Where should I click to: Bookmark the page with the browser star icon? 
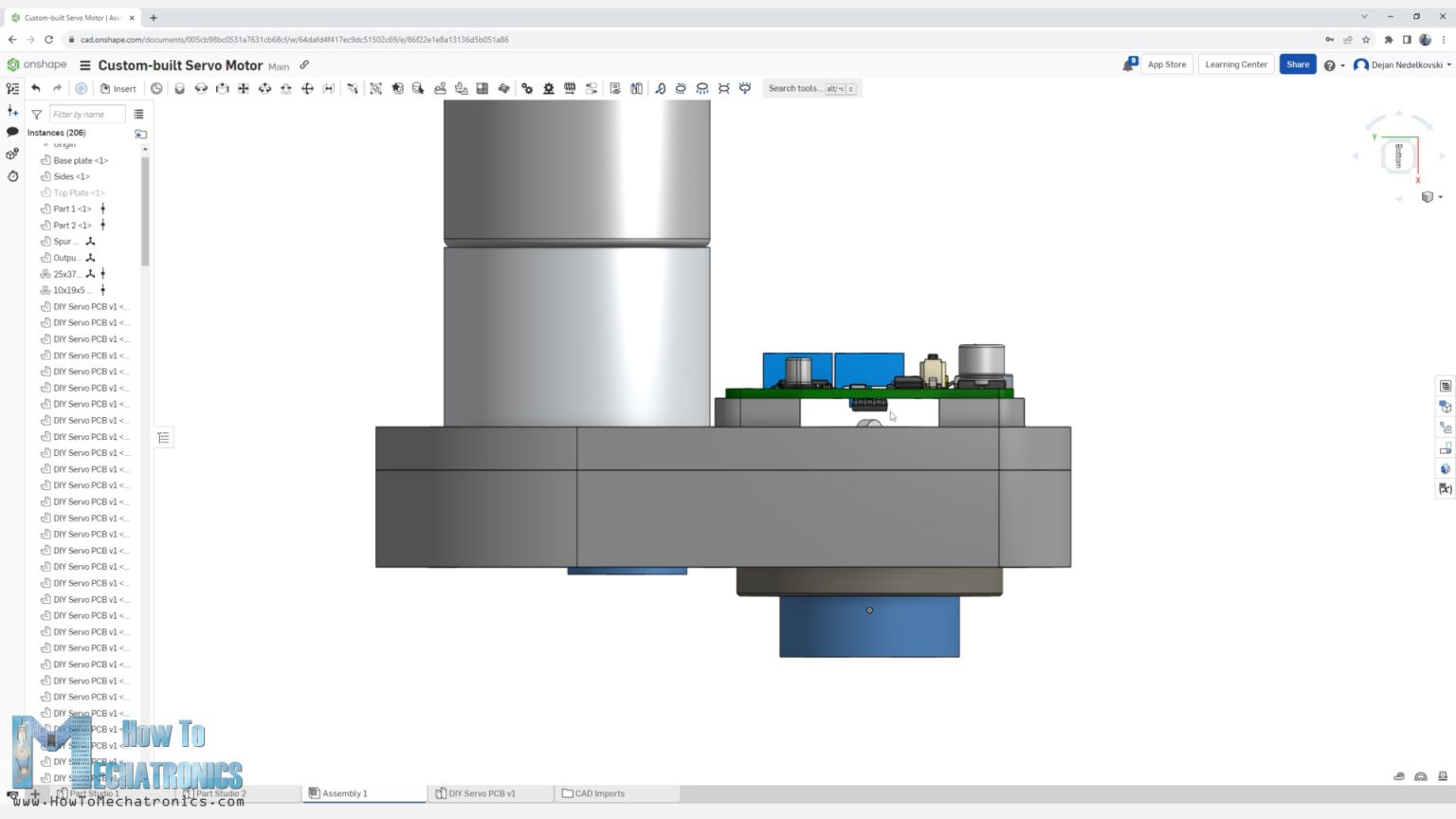click(x=1366, y=40)
